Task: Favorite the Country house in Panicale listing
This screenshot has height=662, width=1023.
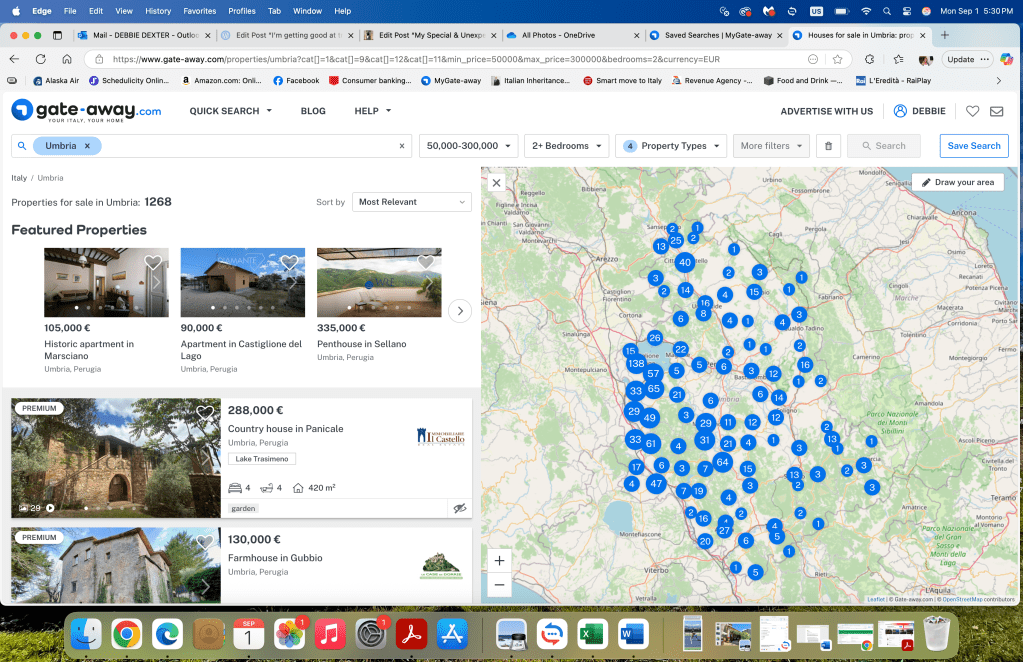Action: (x=205, y=412)
